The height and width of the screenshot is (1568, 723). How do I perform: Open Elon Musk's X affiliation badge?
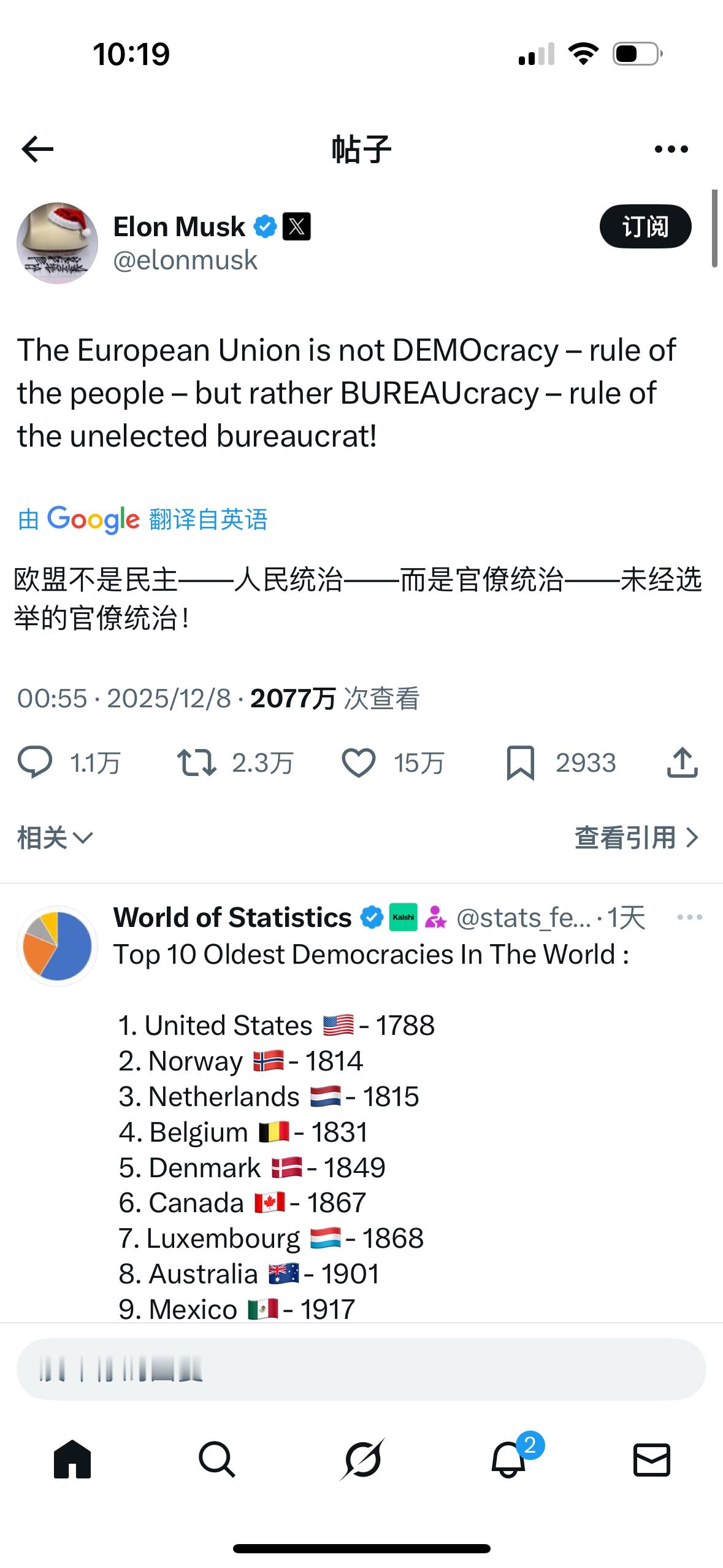click(x=296, y=226)
